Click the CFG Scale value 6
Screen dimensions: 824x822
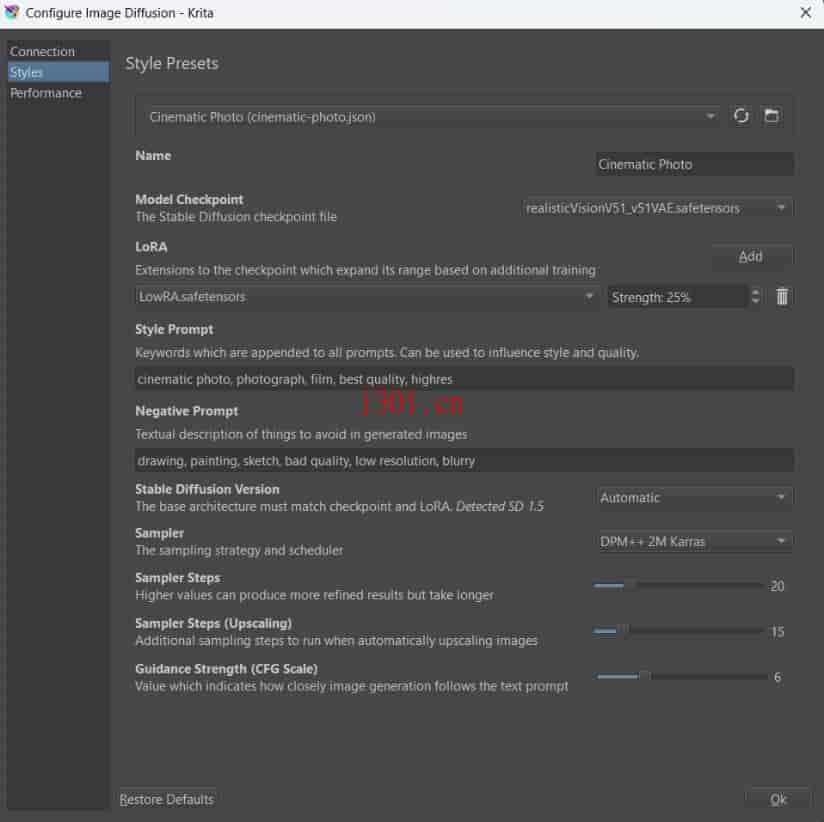tap(777, 677)
